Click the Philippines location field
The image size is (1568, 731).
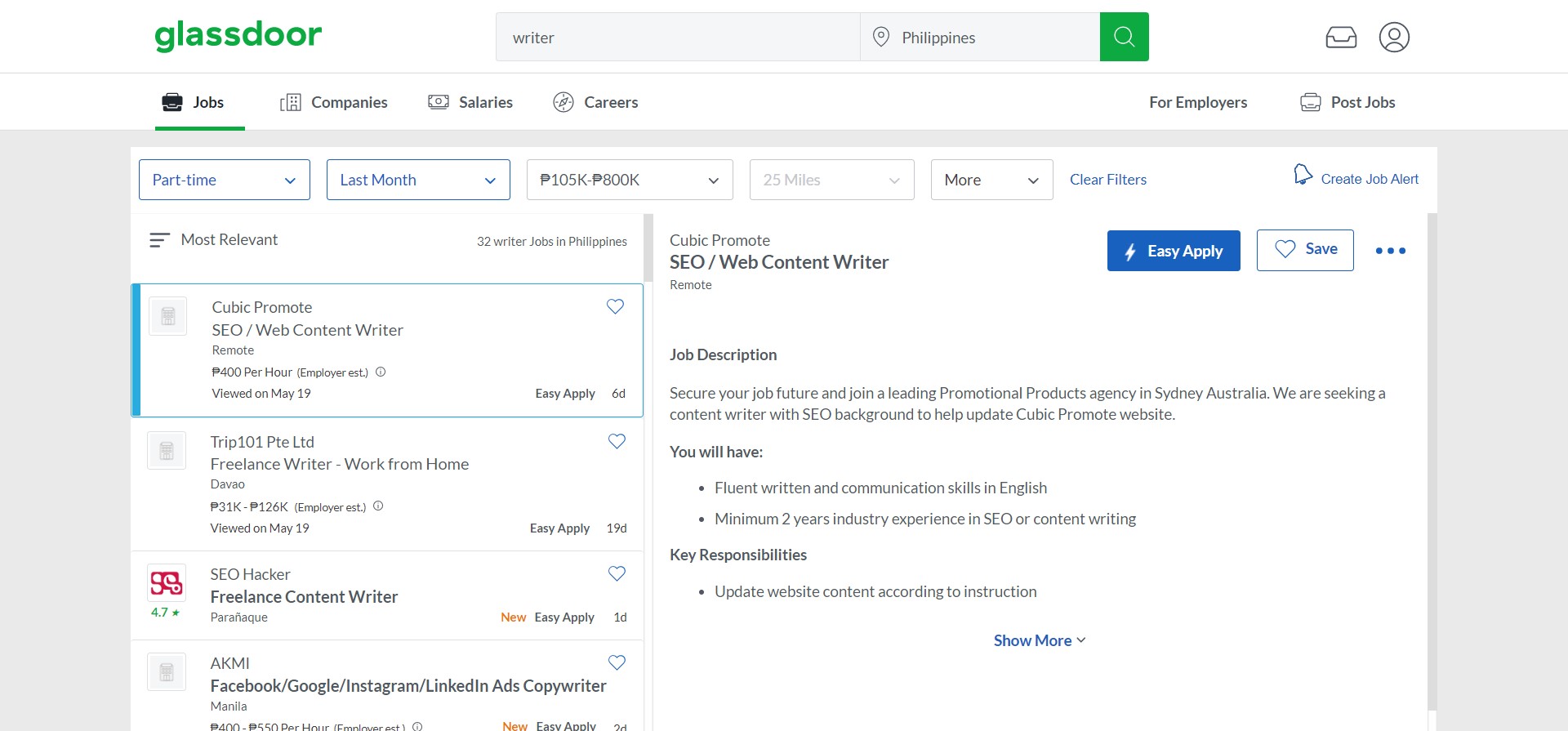[980, 37]
